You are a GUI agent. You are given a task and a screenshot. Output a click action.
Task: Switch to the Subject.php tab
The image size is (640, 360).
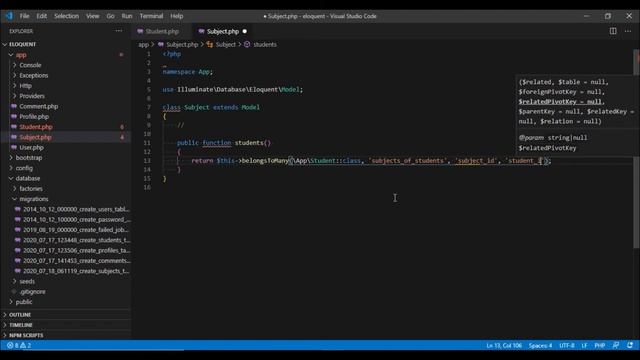click(223, 31)
